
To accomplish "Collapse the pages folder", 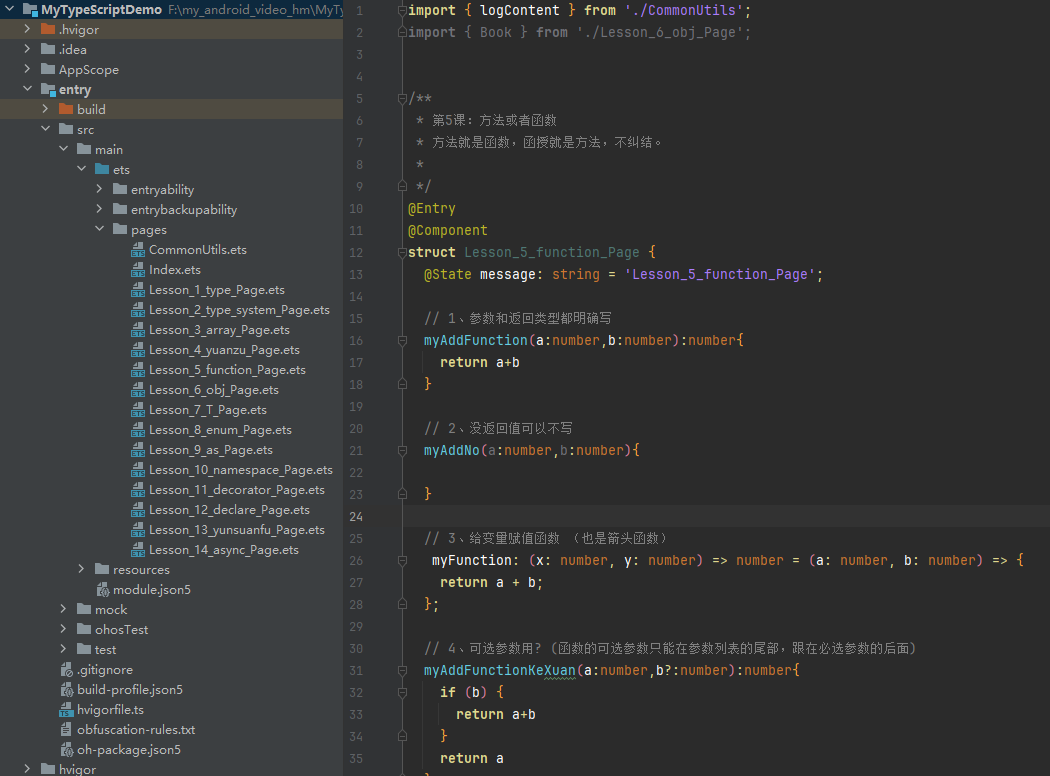I will (99, 229).
